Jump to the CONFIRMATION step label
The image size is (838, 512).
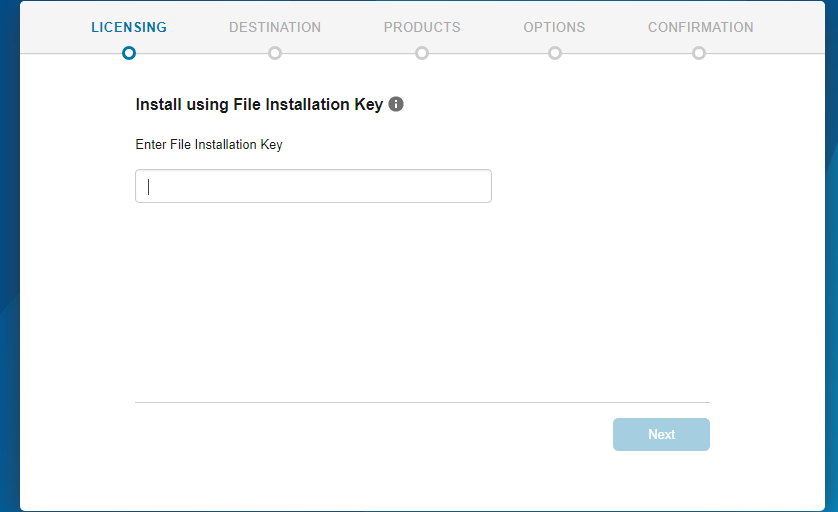(700, 27)
